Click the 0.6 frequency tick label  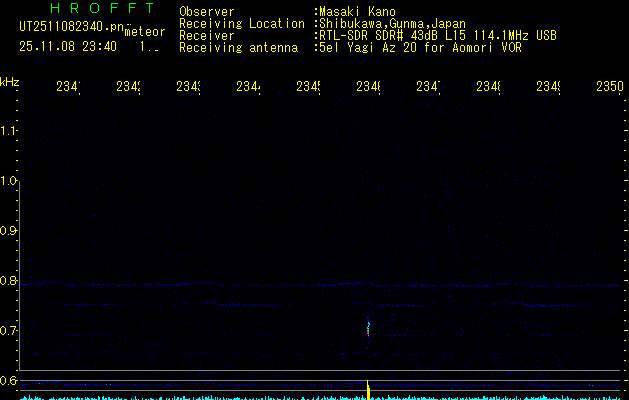point(10,381)
